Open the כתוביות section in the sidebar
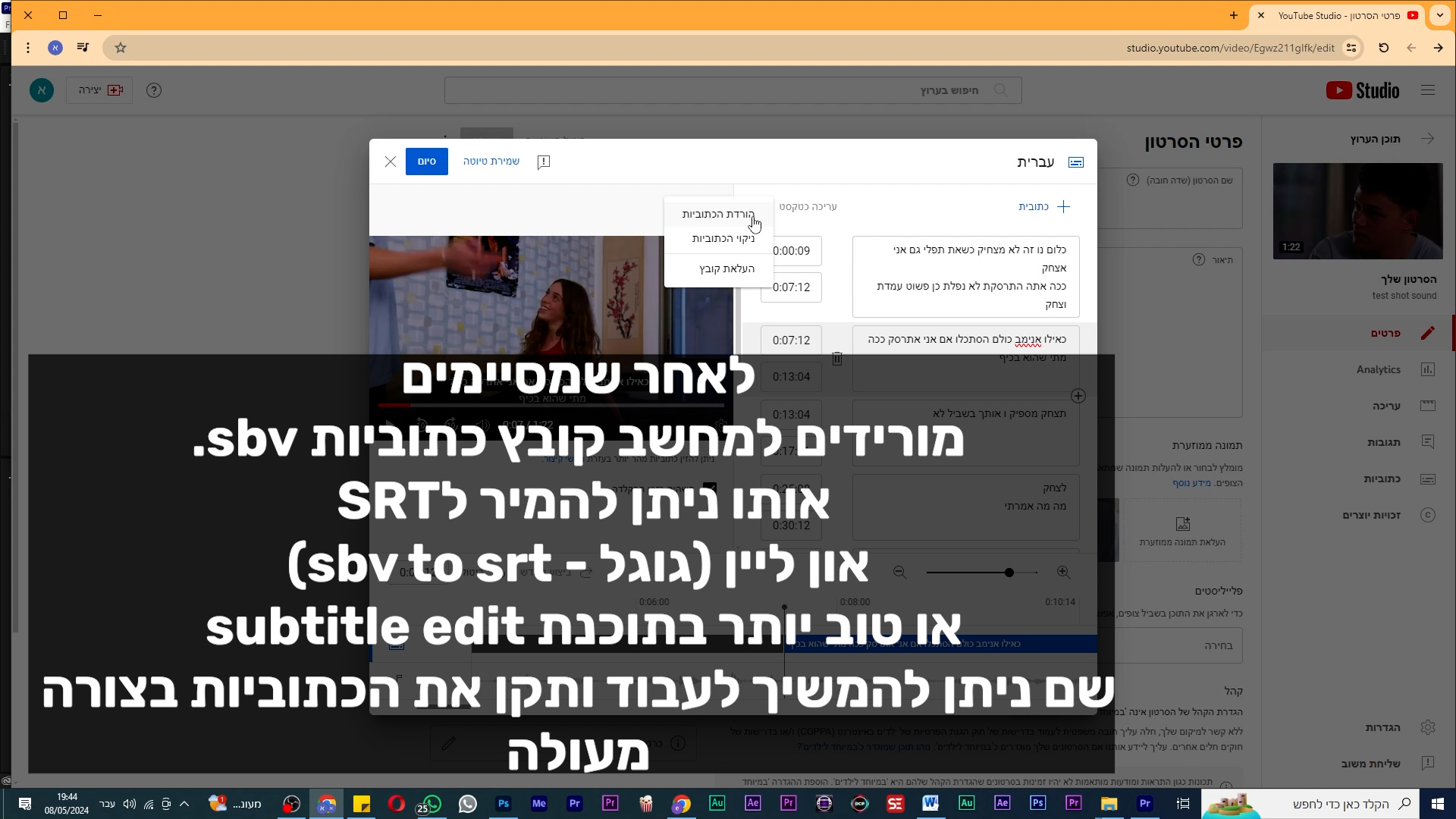The width and height of the screenshot is (1456, 819). tap(1382, 479)
